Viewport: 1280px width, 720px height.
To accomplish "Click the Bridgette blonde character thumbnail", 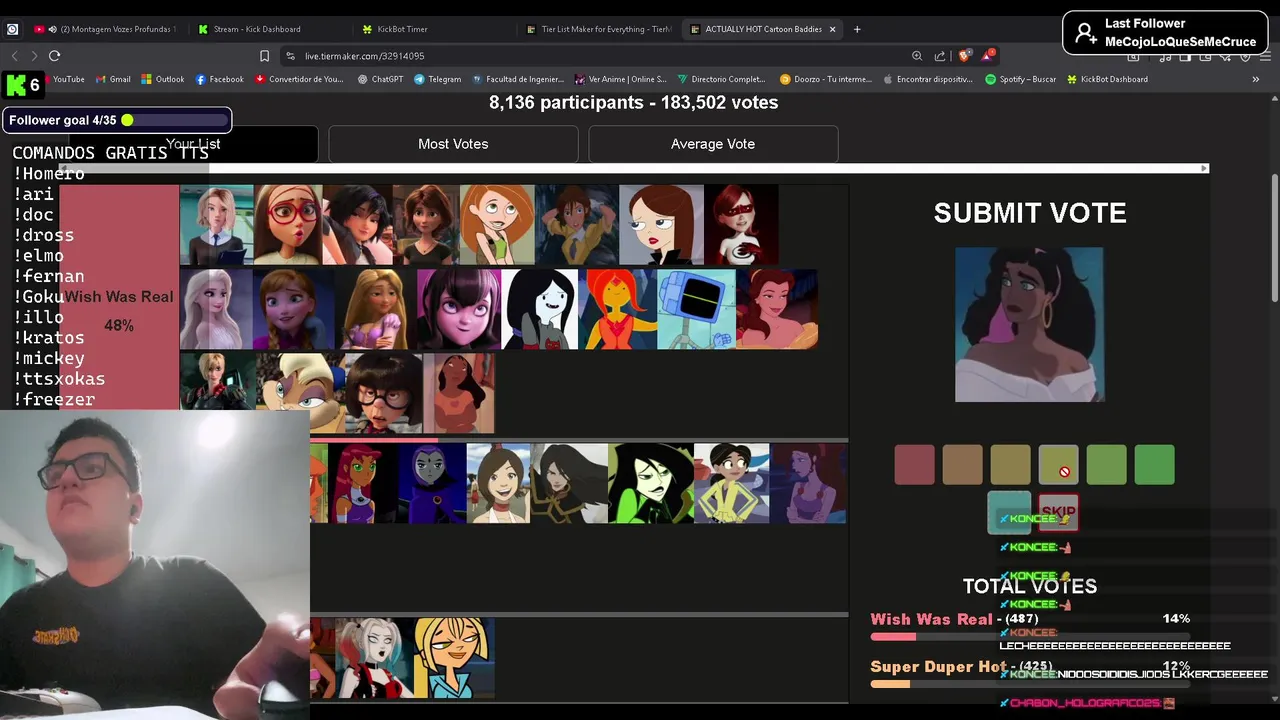I will click(x=454, y=658).
